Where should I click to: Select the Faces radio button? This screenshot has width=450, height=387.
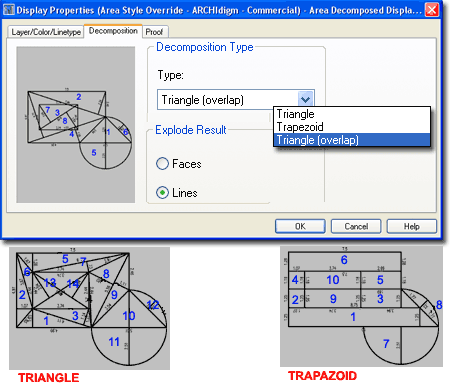(163, 164)
